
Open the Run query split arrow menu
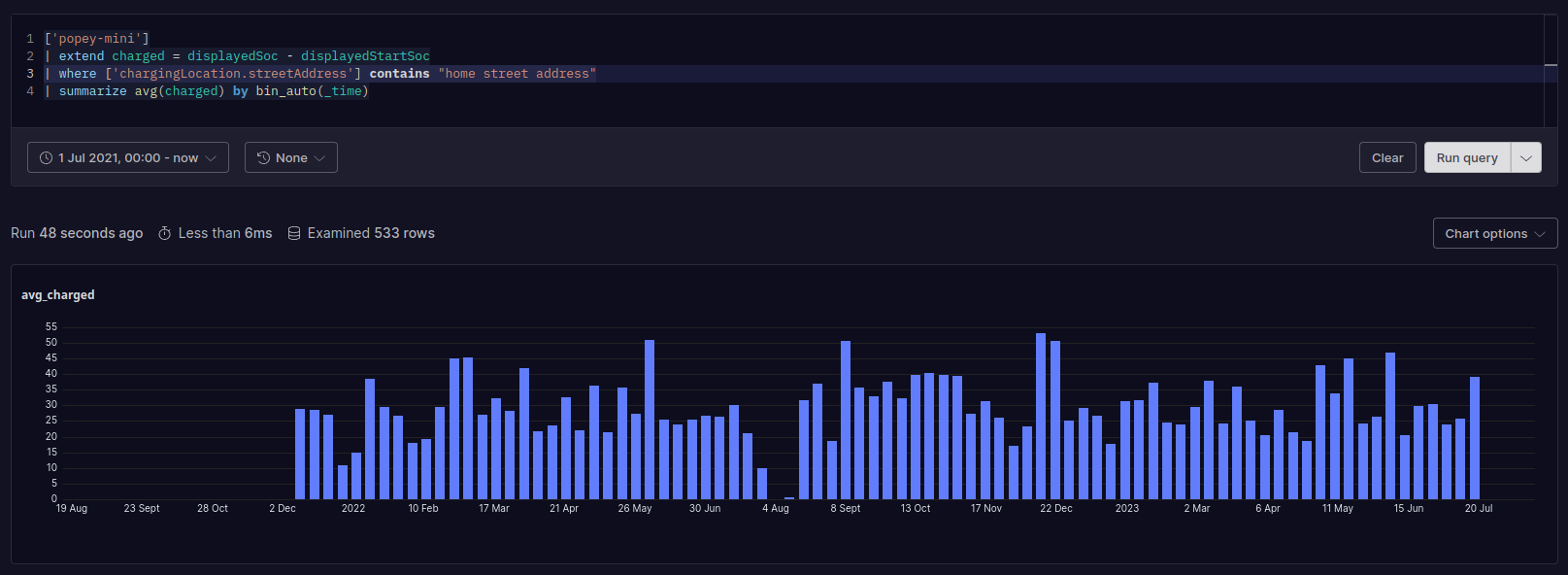pyautogui.click(x=1525, y=157)
